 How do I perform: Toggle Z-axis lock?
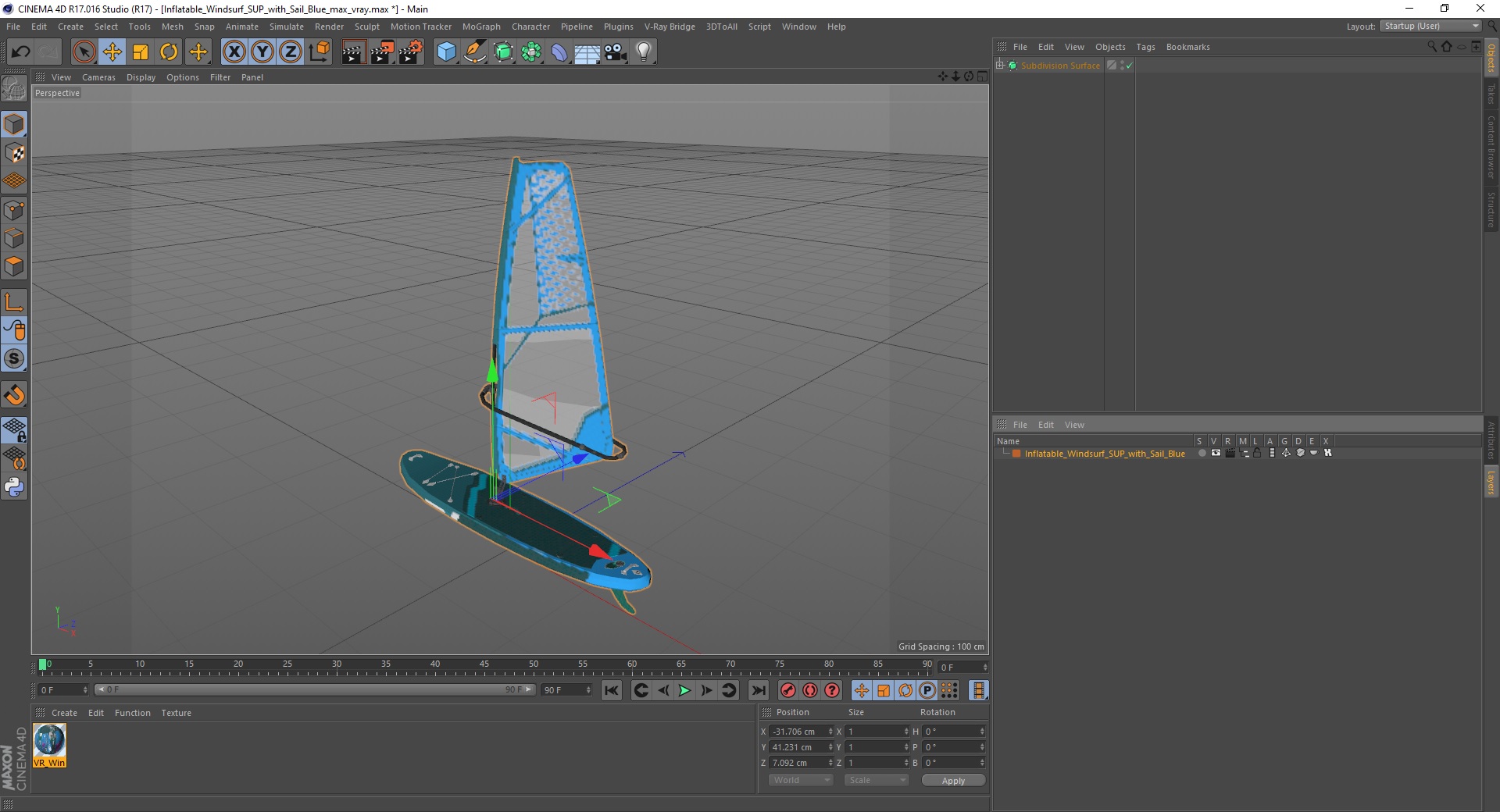click(291, 52)
